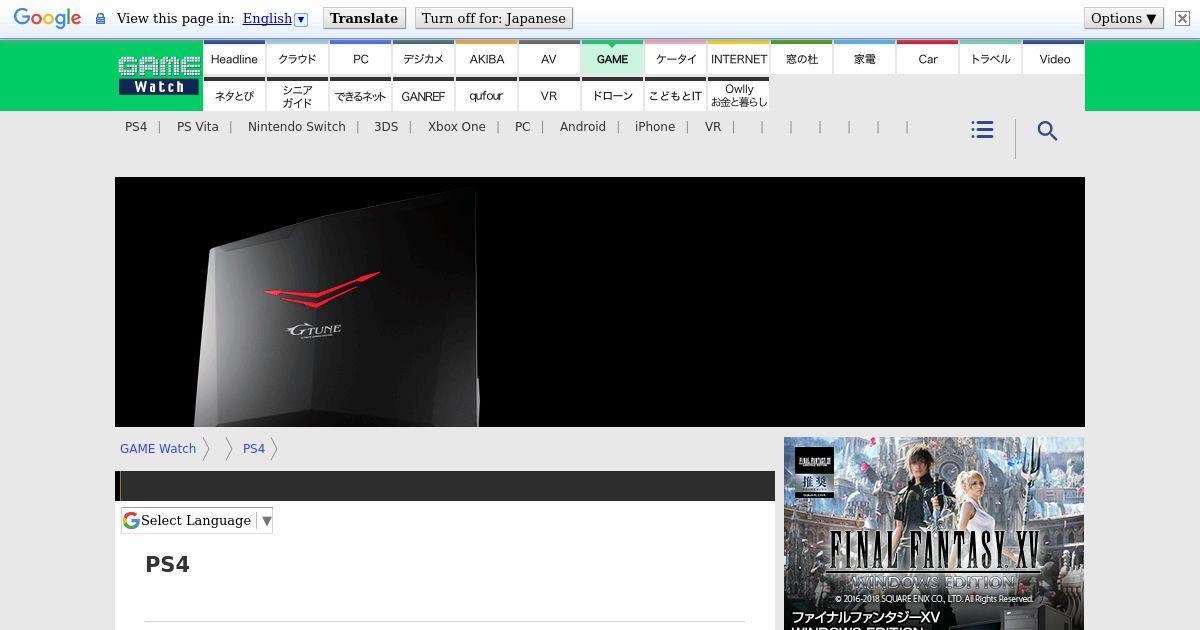Close the Google Translate bar
Viewport: 1200px width, 630px height.
1182,18
